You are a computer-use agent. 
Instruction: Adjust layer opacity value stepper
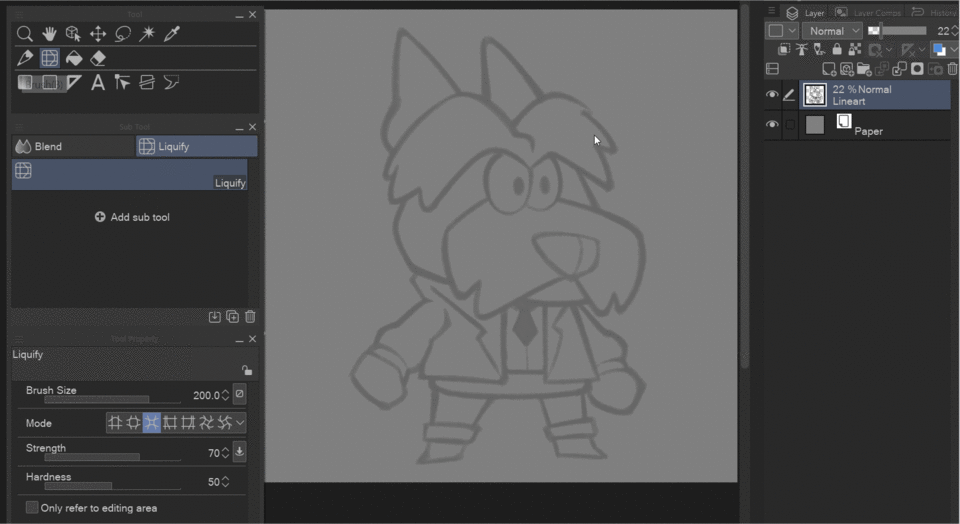955,31
